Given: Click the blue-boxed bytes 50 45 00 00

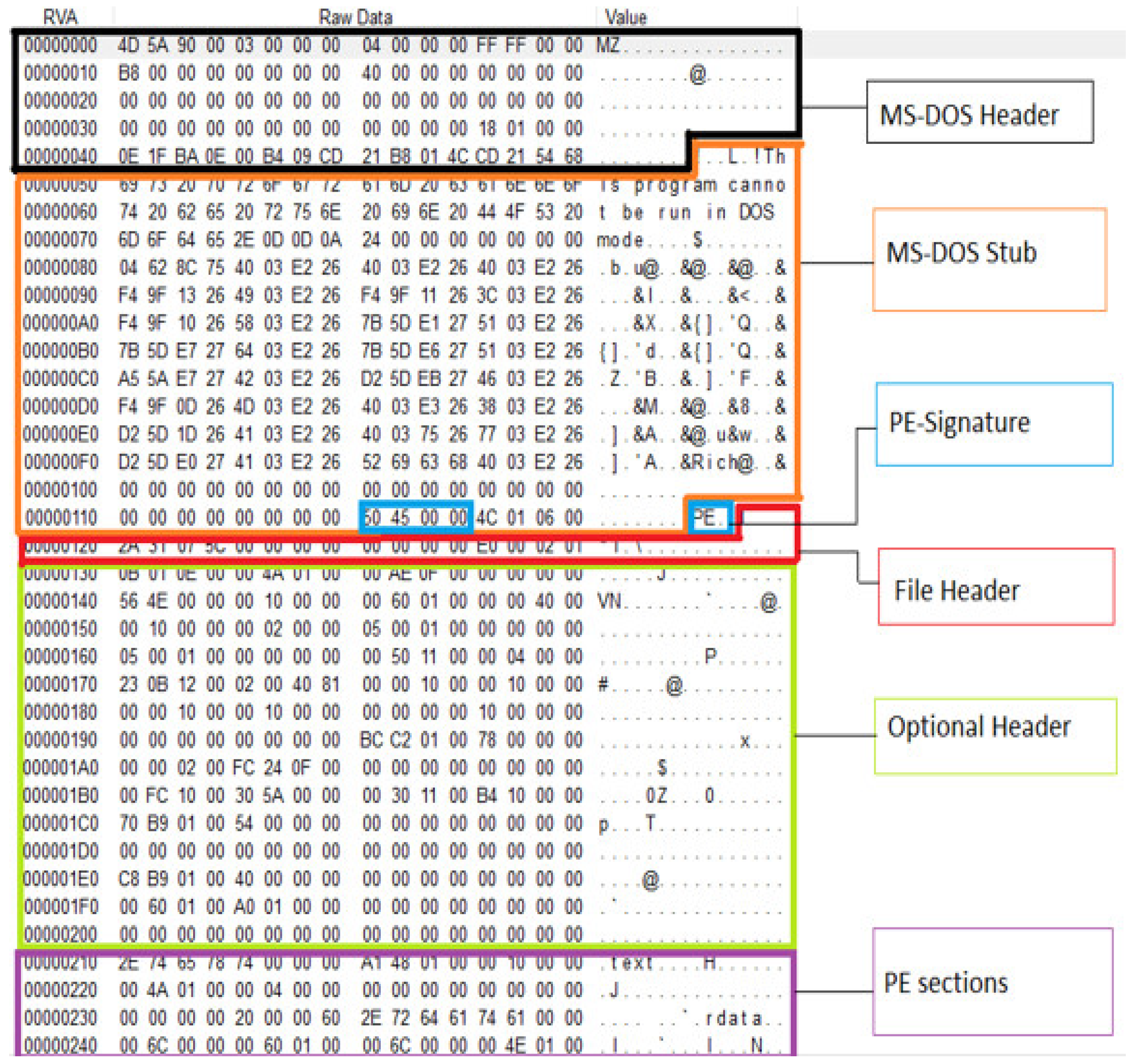Looking at the screenshot, I should pos(415,517).
